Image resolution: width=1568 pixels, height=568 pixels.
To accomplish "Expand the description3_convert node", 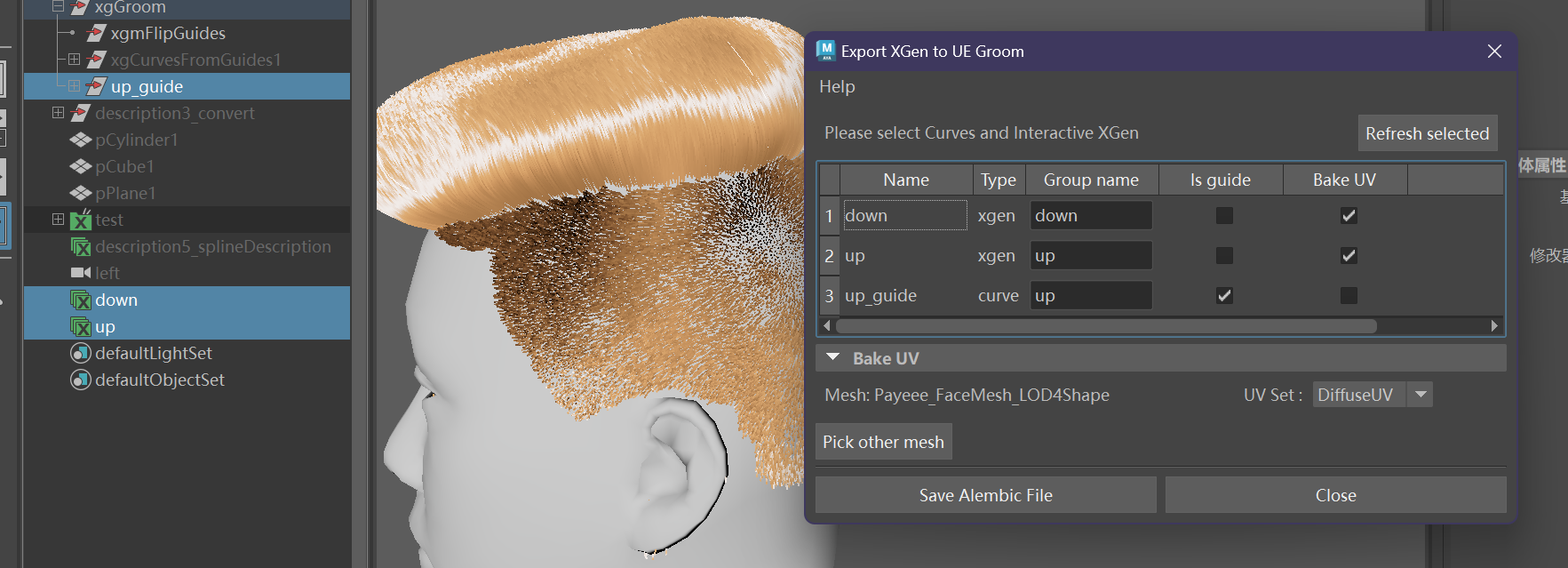I will pos(58,113).
